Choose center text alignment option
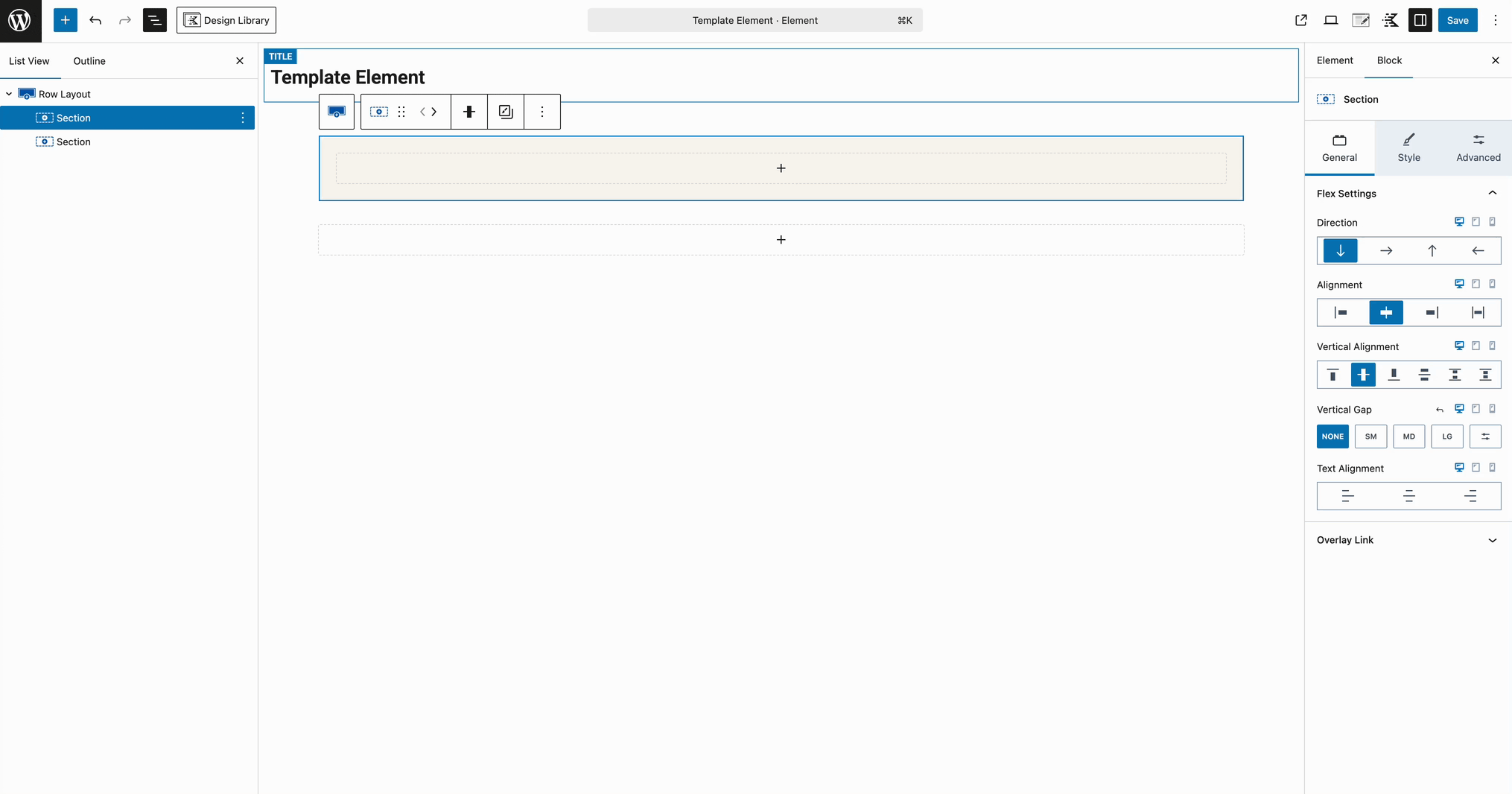 [1408, 496]
